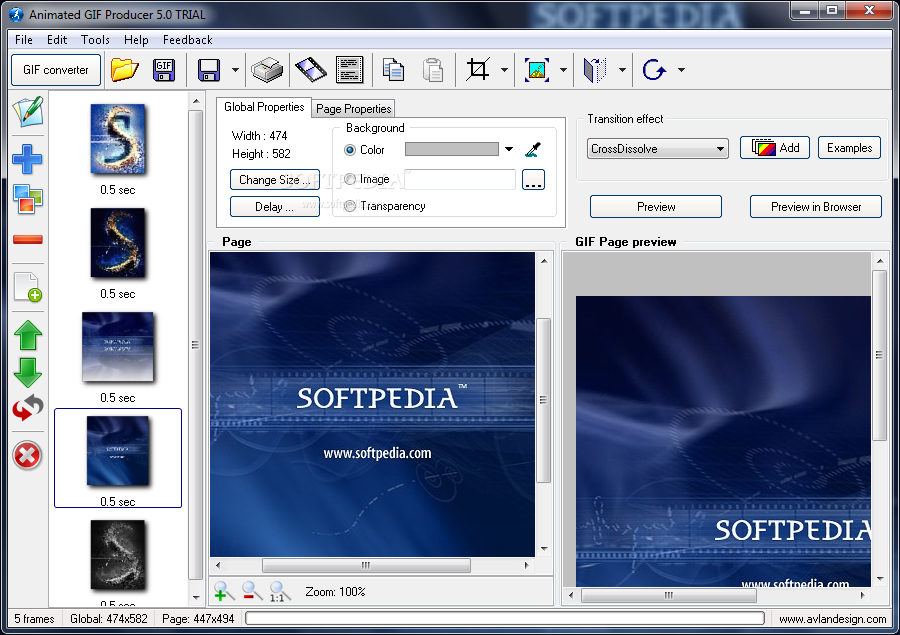Expand the flip options dropdown arrow
Viewport: 900px width, 635px height.
point(622,70)
